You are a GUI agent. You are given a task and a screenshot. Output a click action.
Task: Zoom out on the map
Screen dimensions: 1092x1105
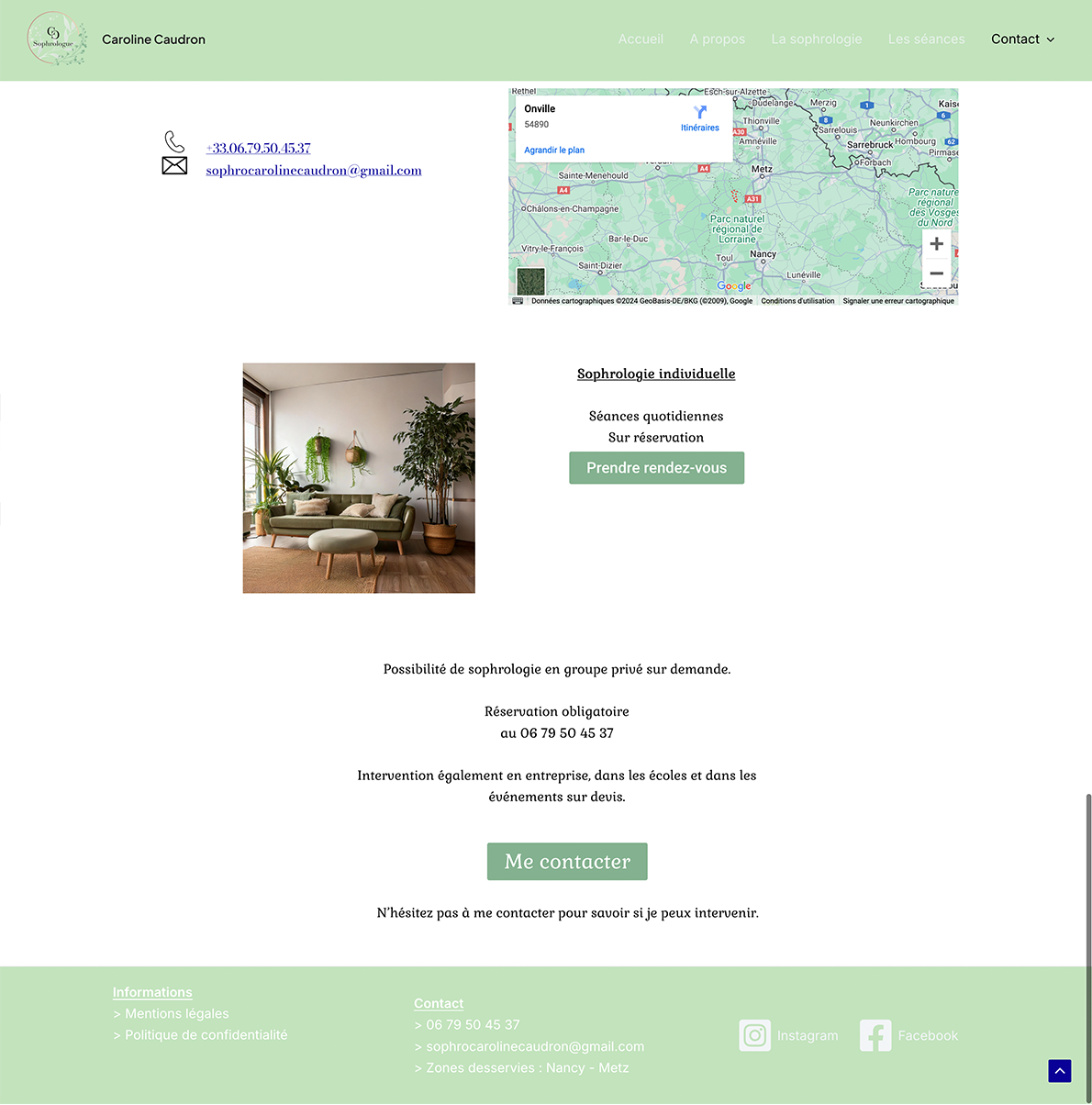(936, 273)
